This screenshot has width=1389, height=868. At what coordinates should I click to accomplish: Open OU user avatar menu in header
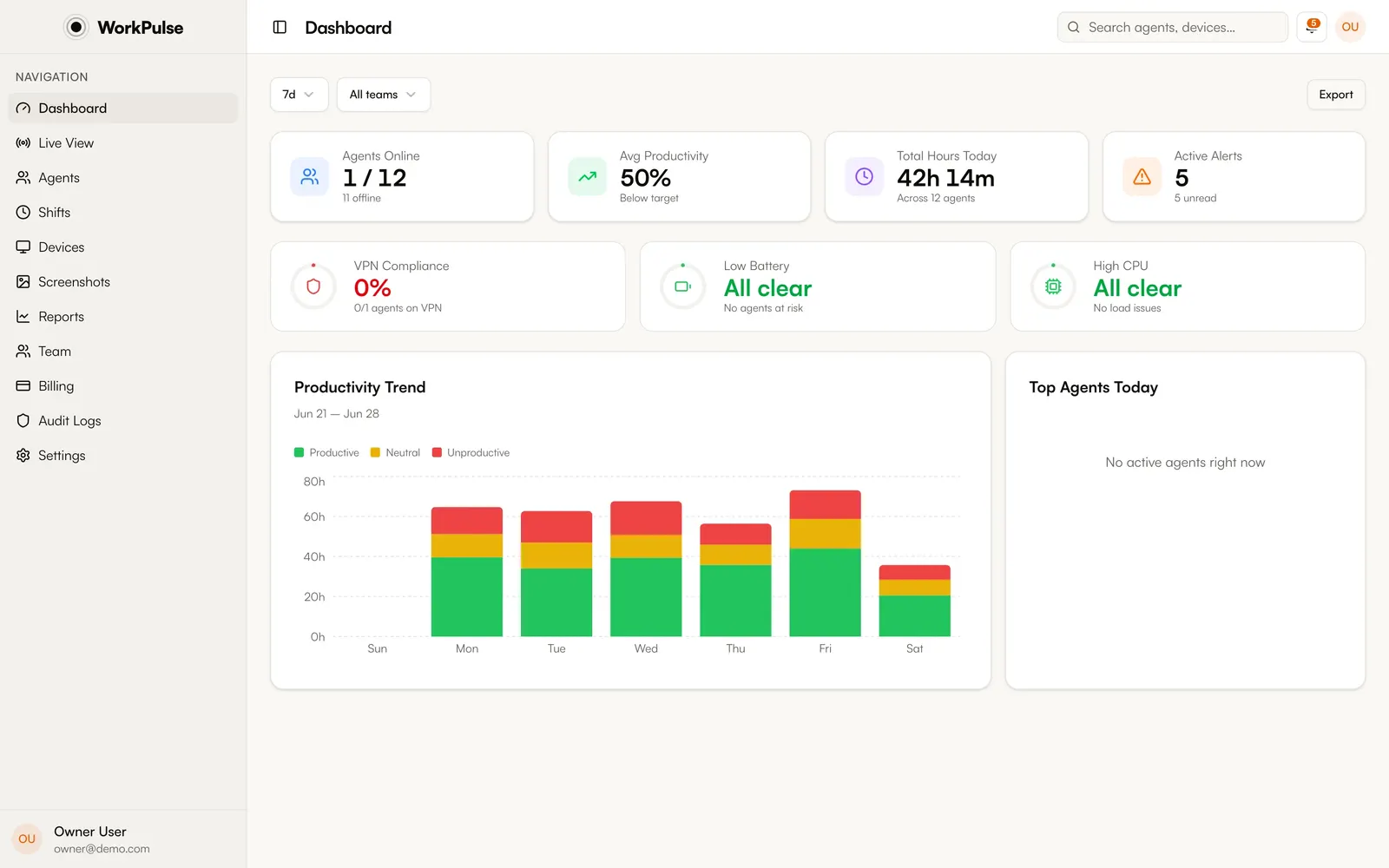(x=1350, y=27)
